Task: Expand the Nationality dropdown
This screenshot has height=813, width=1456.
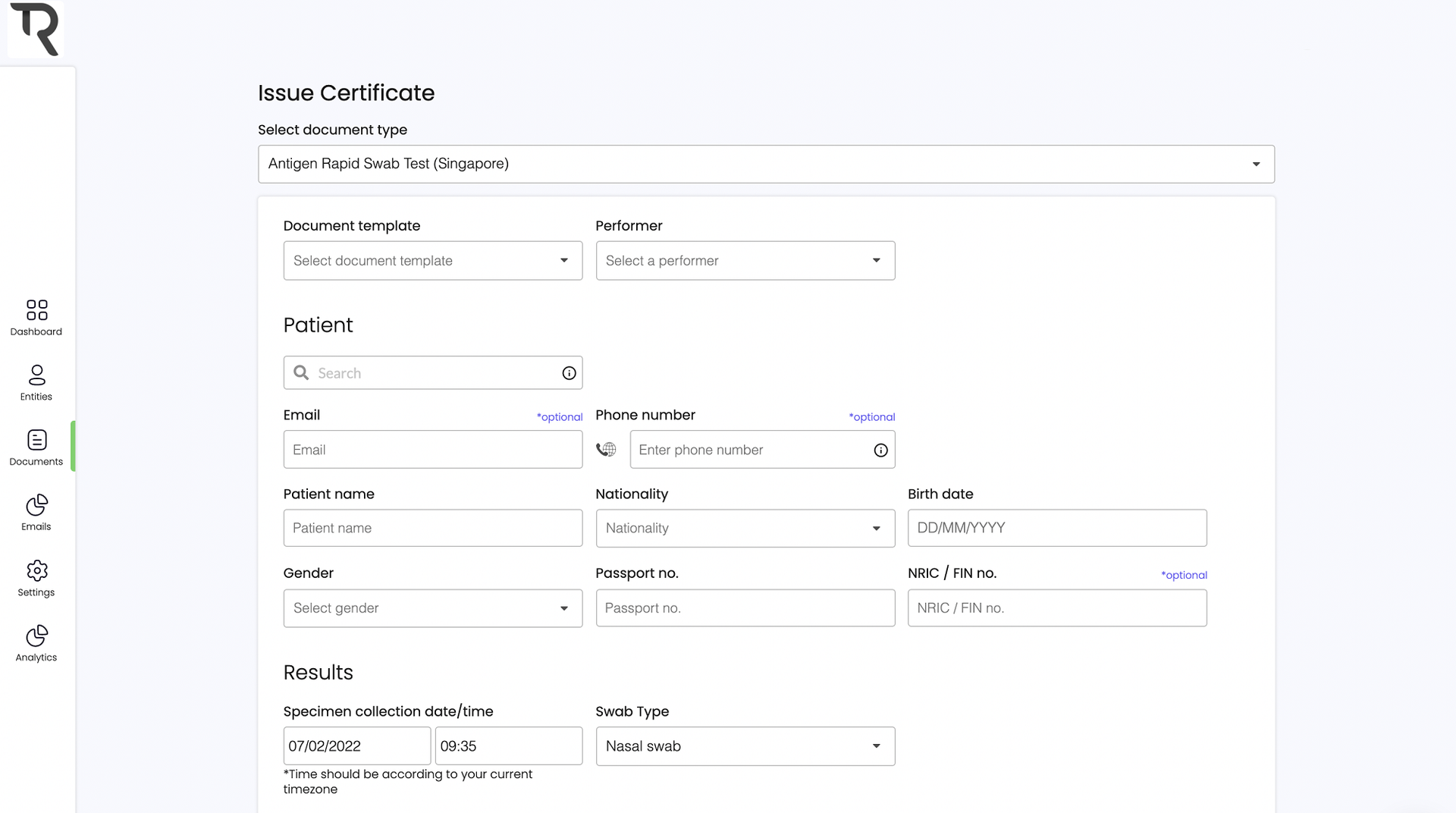Action: pyautogui.click(x=745, y=529)
